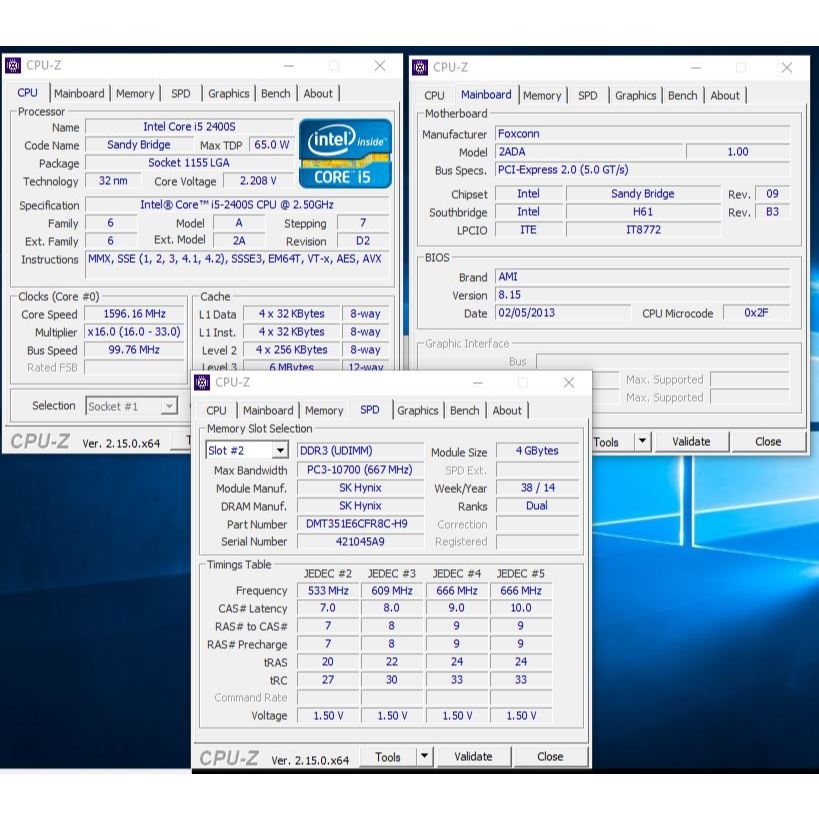Open the Socket #1 selection dropdown
Image resolution: width=819 pixels, height=819 pixels.
coord(132,406)
